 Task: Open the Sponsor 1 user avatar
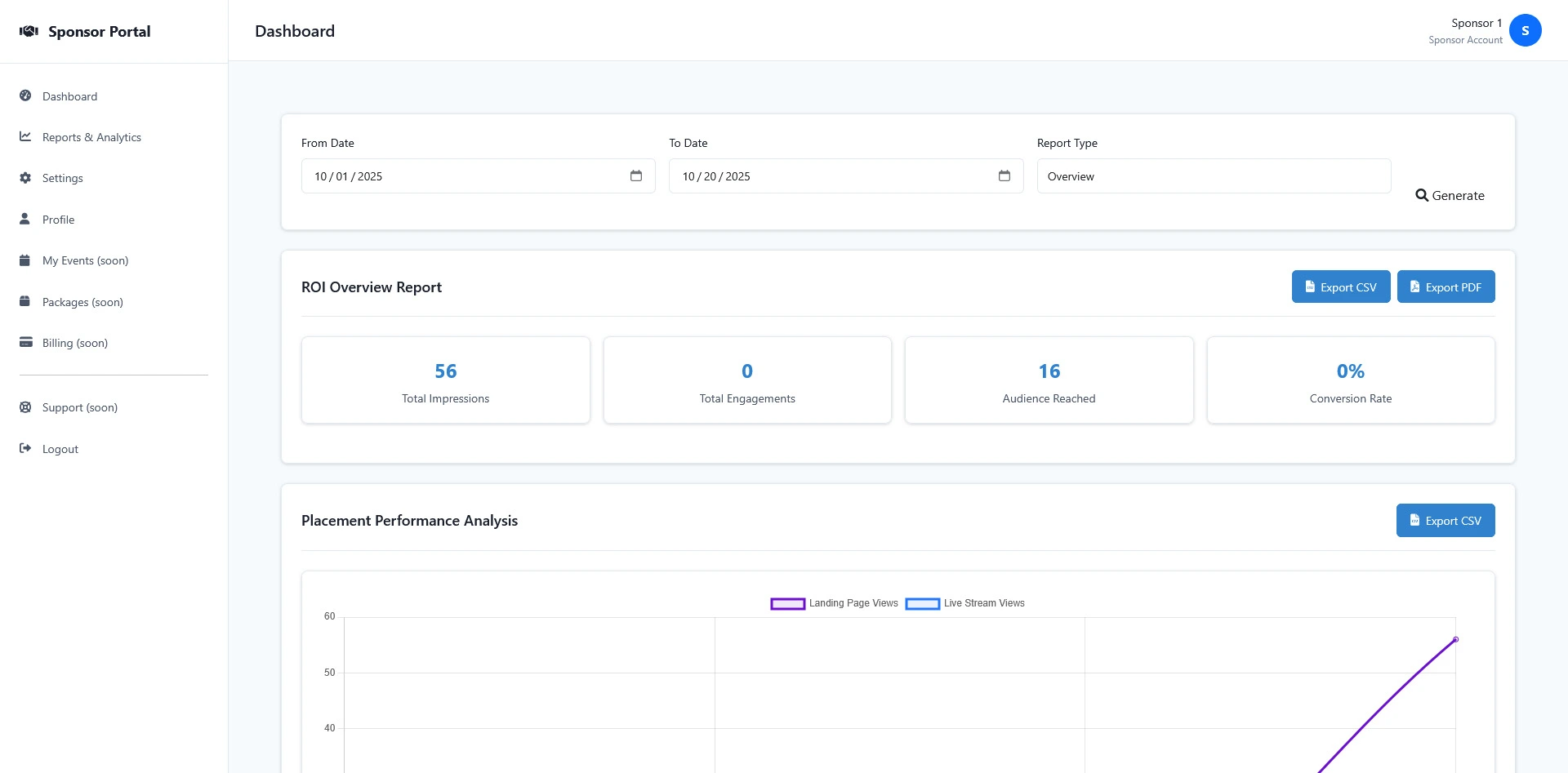(1525, 31)
